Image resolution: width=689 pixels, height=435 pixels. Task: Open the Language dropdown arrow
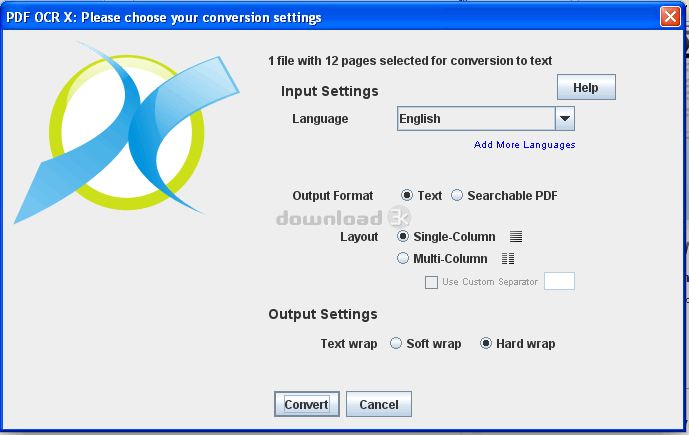[565, 119]
